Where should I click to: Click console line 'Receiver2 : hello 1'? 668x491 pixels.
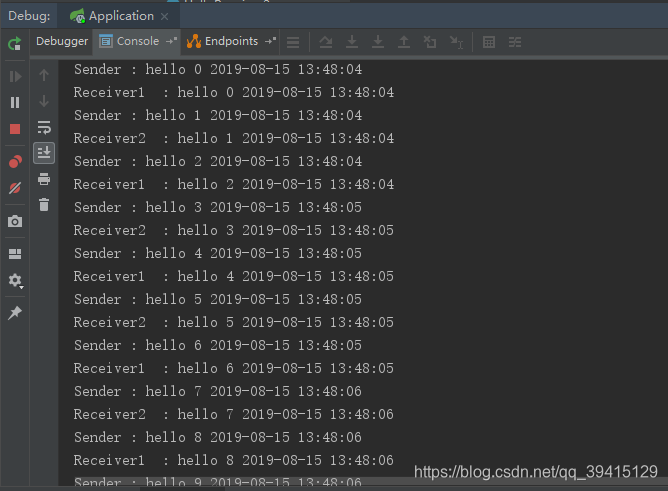(234, 138)
